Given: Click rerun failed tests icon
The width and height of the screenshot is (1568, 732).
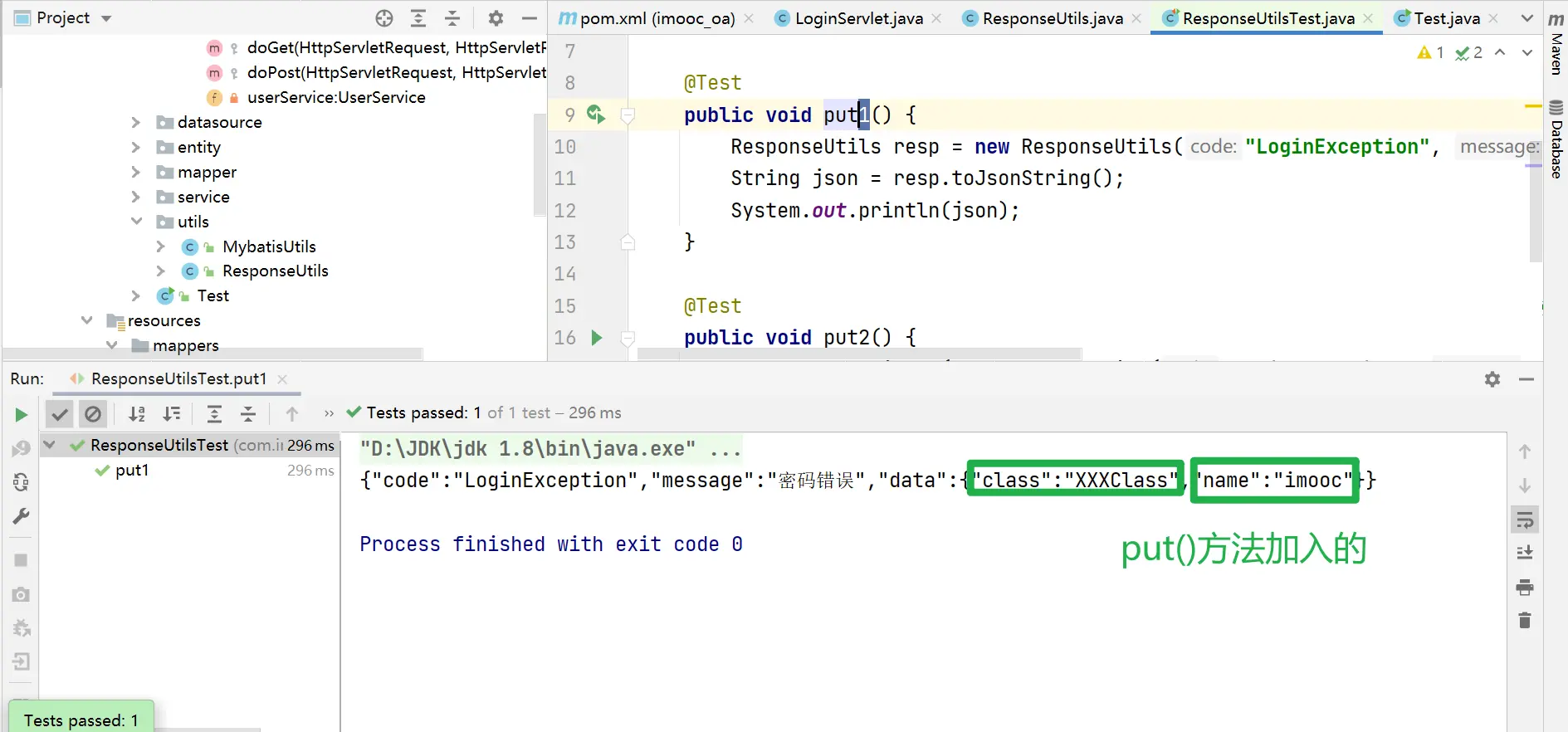Looking at the screenshot, I should (x=21, y=449).
